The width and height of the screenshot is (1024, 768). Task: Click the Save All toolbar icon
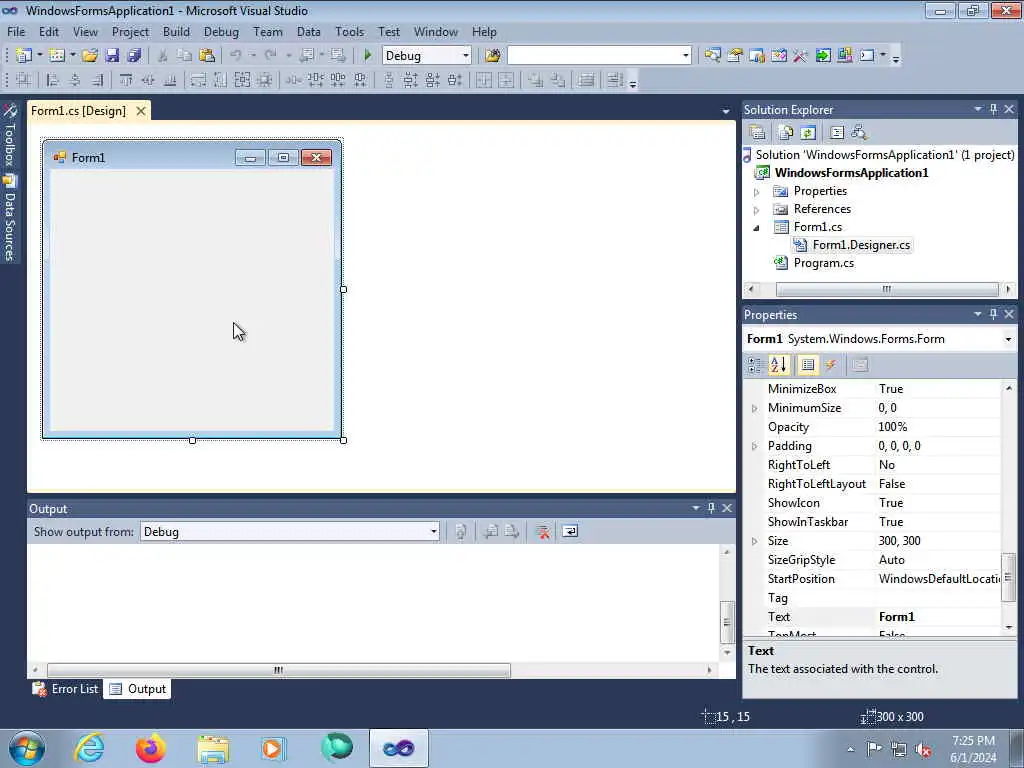[134, 56]
